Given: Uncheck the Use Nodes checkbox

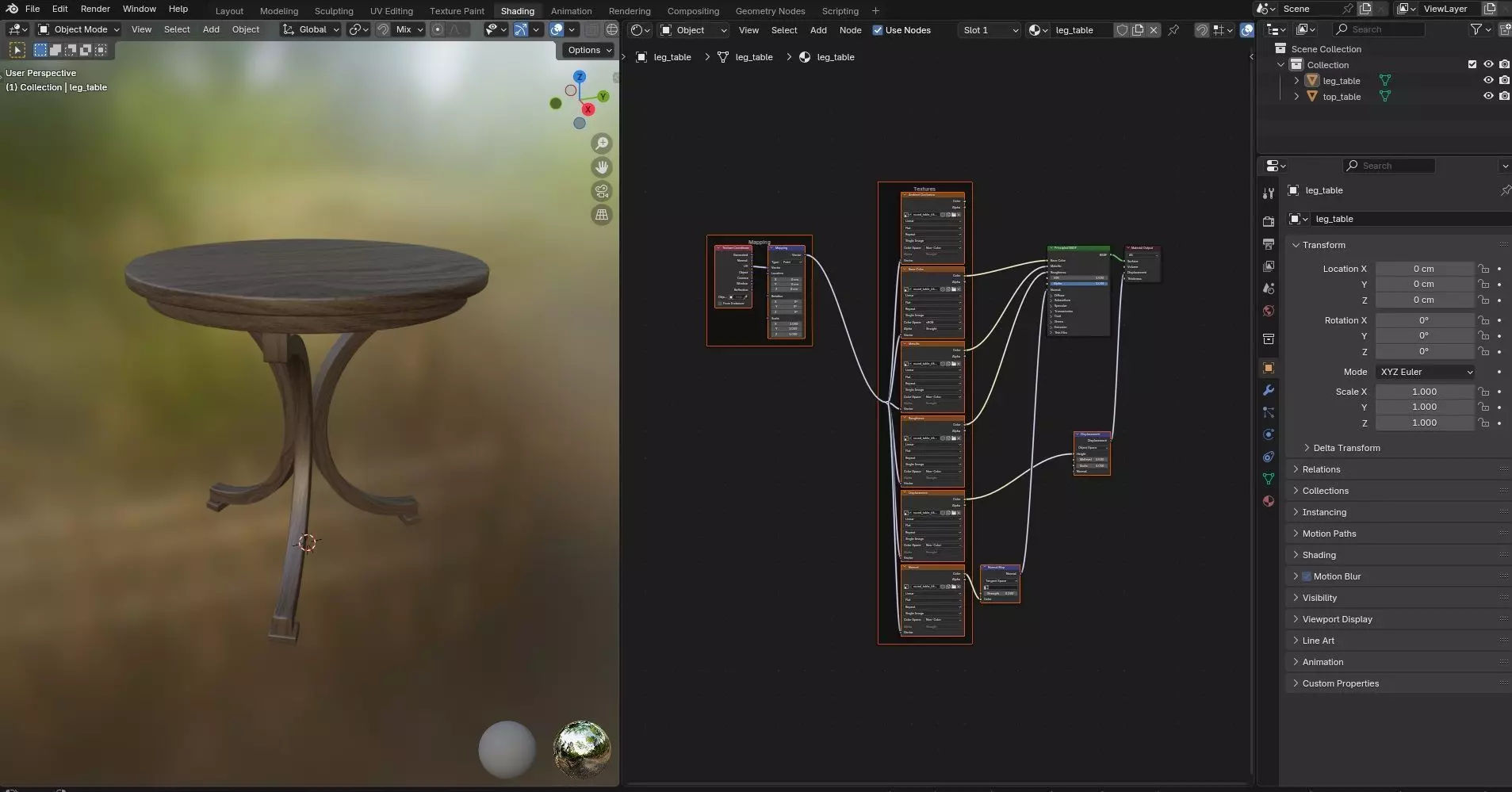Looking at the screenshot, I should click(878, 30).
